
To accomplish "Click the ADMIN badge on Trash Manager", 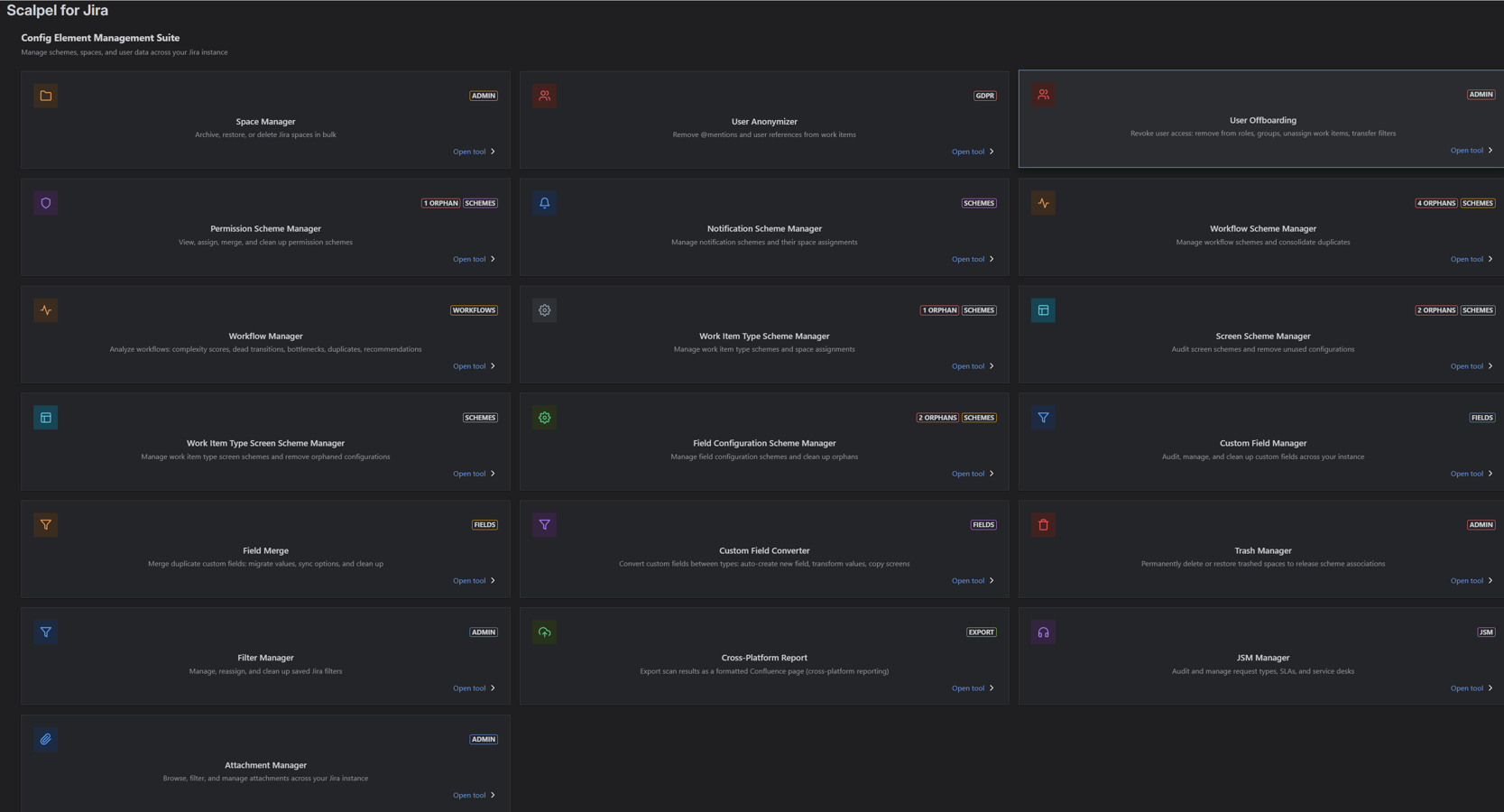I will point(1481,525).
